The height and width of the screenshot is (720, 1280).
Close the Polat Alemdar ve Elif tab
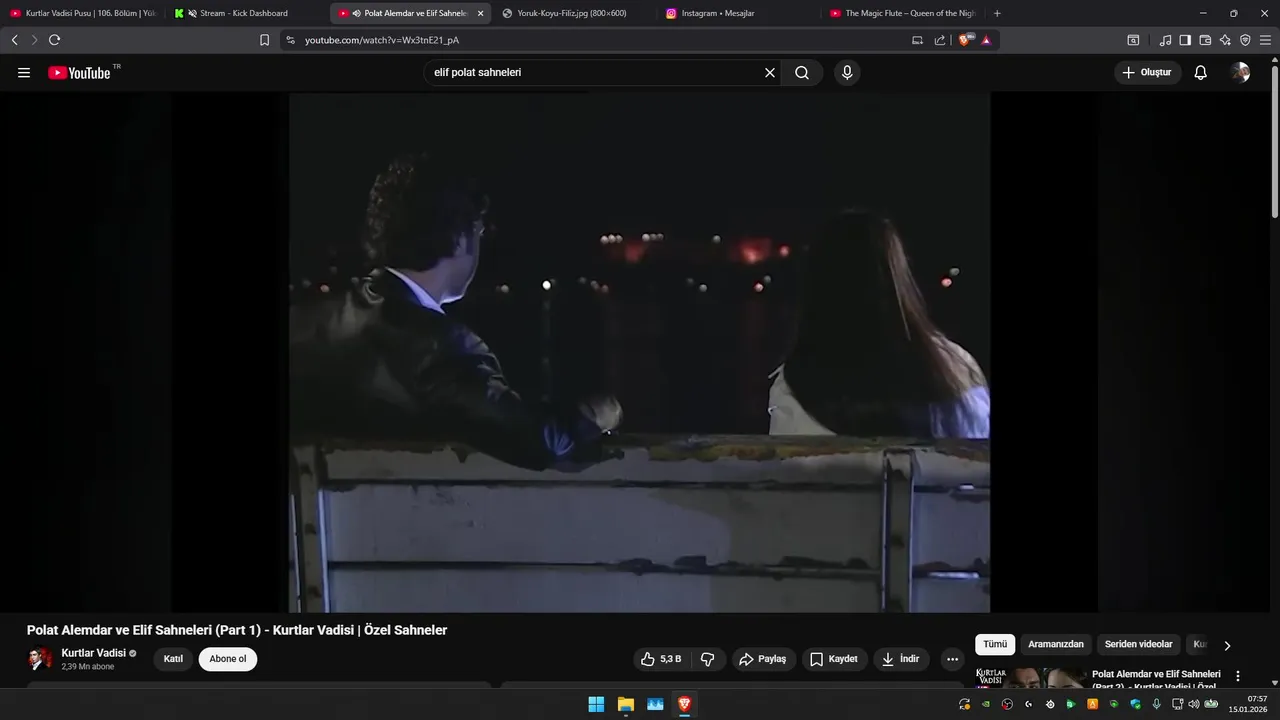pos(480,13)
